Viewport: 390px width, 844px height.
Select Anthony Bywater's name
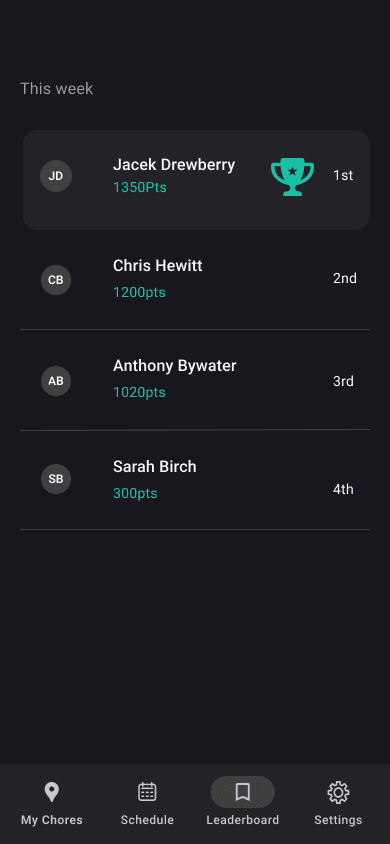point(175,366)
